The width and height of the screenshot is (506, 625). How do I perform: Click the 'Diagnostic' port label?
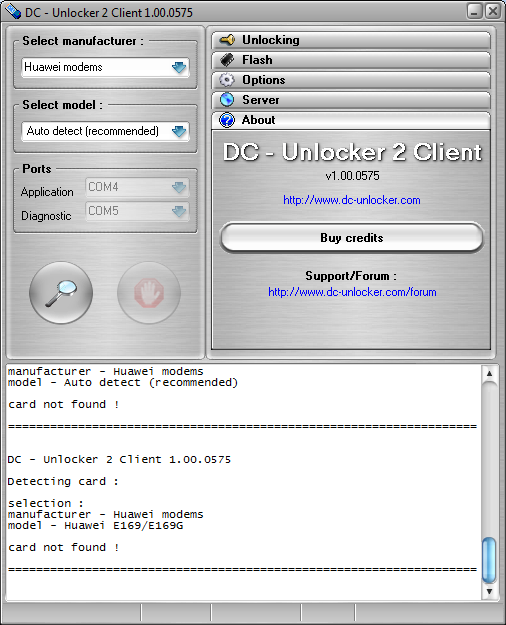tap(46, 216)
